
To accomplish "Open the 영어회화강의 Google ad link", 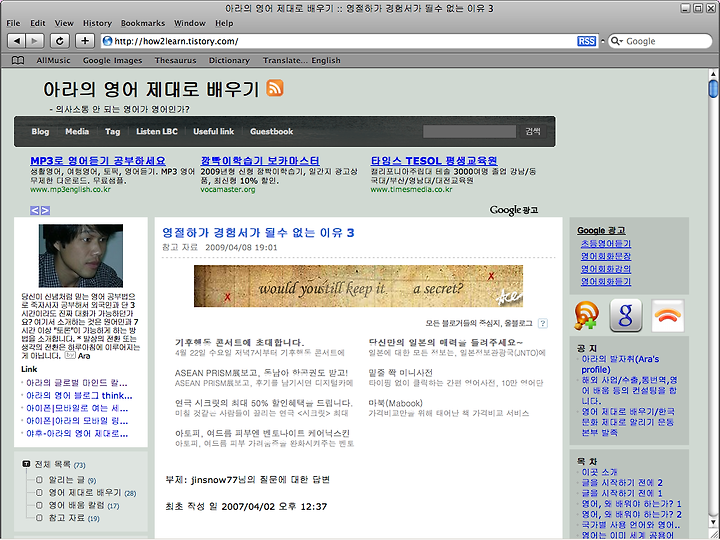I will click(606, 269).
